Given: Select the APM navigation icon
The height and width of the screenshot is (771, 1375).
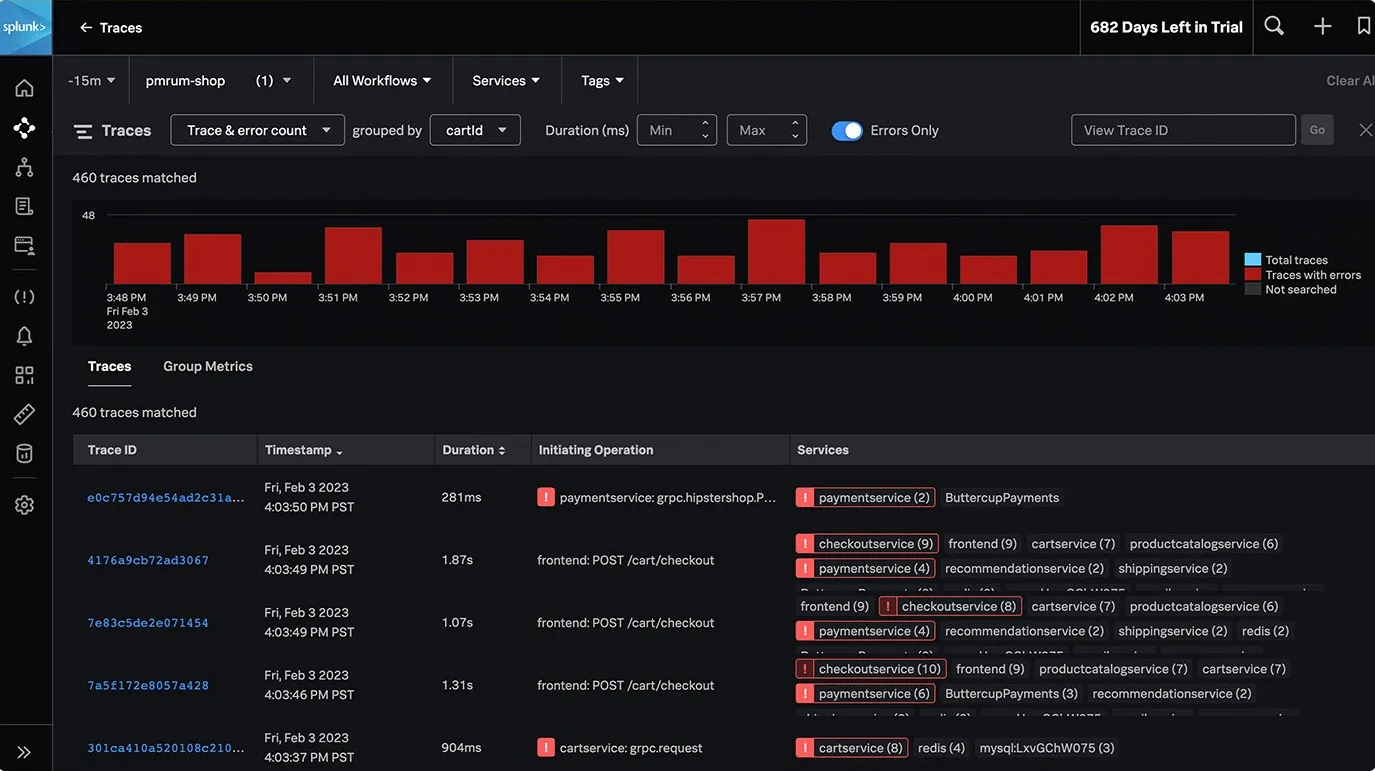Looking at the screenshot, I should 25,127.
